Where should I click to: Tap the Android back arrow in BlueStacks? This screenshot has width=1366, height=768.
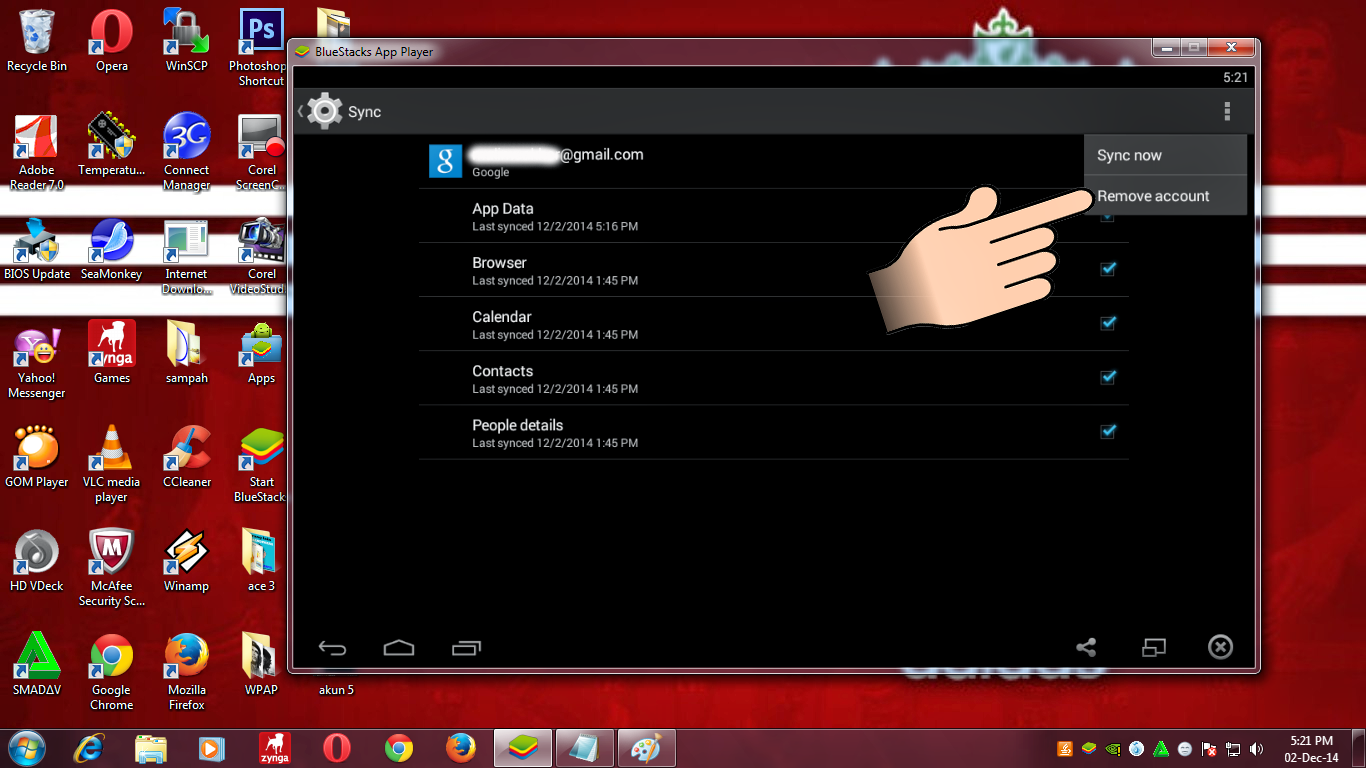(332, 648)
